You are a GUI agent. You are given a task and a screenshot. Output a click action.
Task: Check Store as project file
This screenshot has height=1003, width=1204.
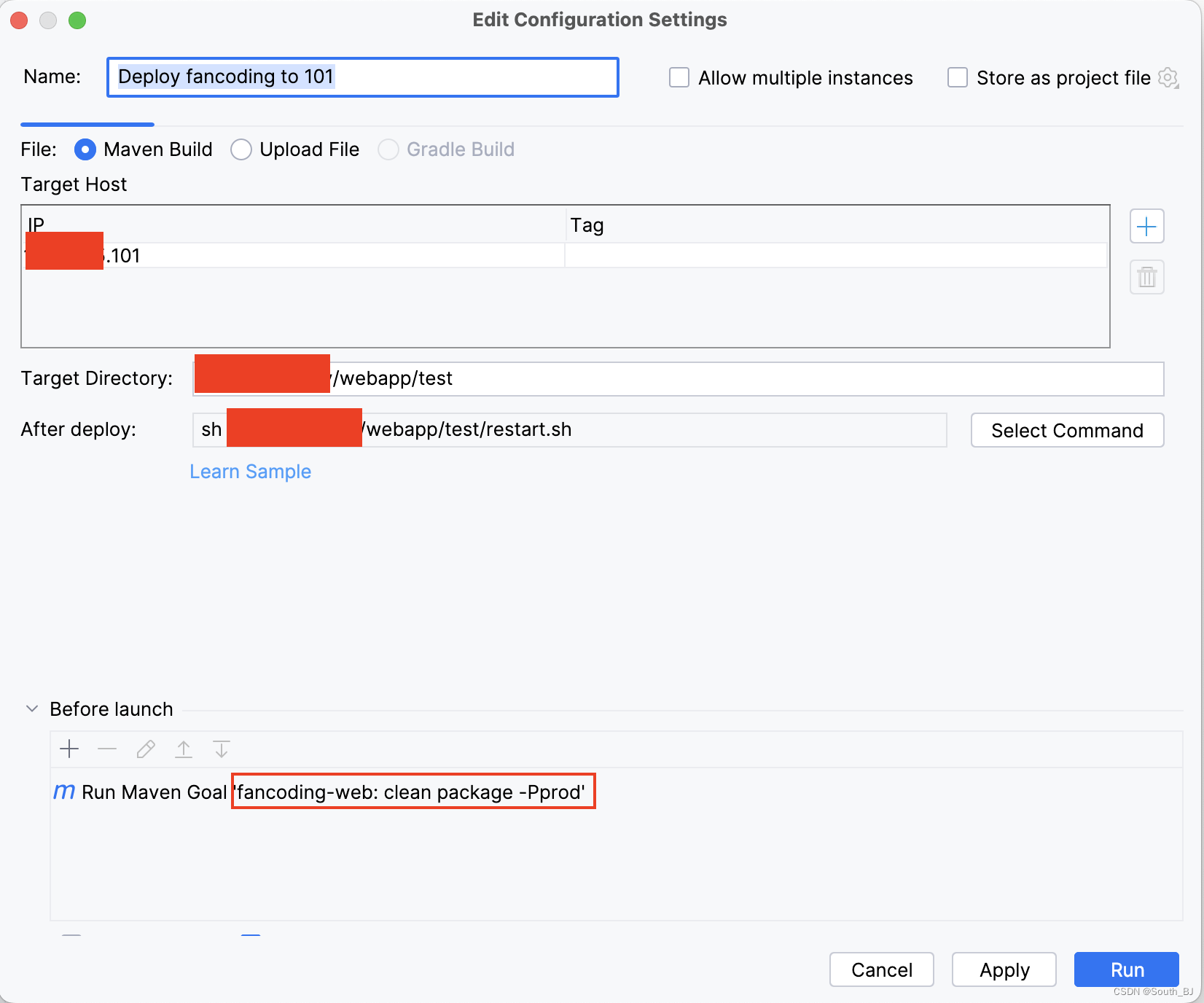click(x=958, y=77)
